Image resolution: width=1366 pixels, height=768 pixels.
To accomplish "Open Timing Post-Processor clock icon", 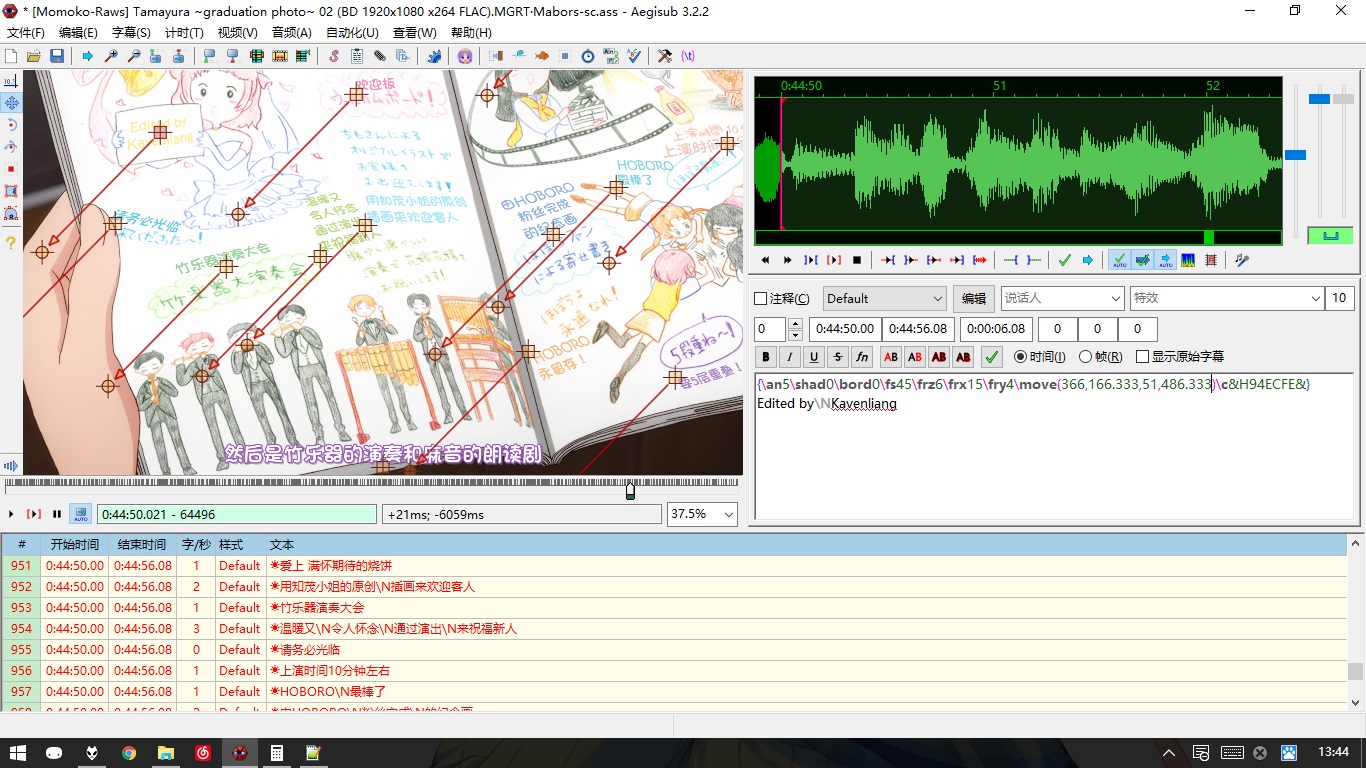I will (x=588, y=56).
